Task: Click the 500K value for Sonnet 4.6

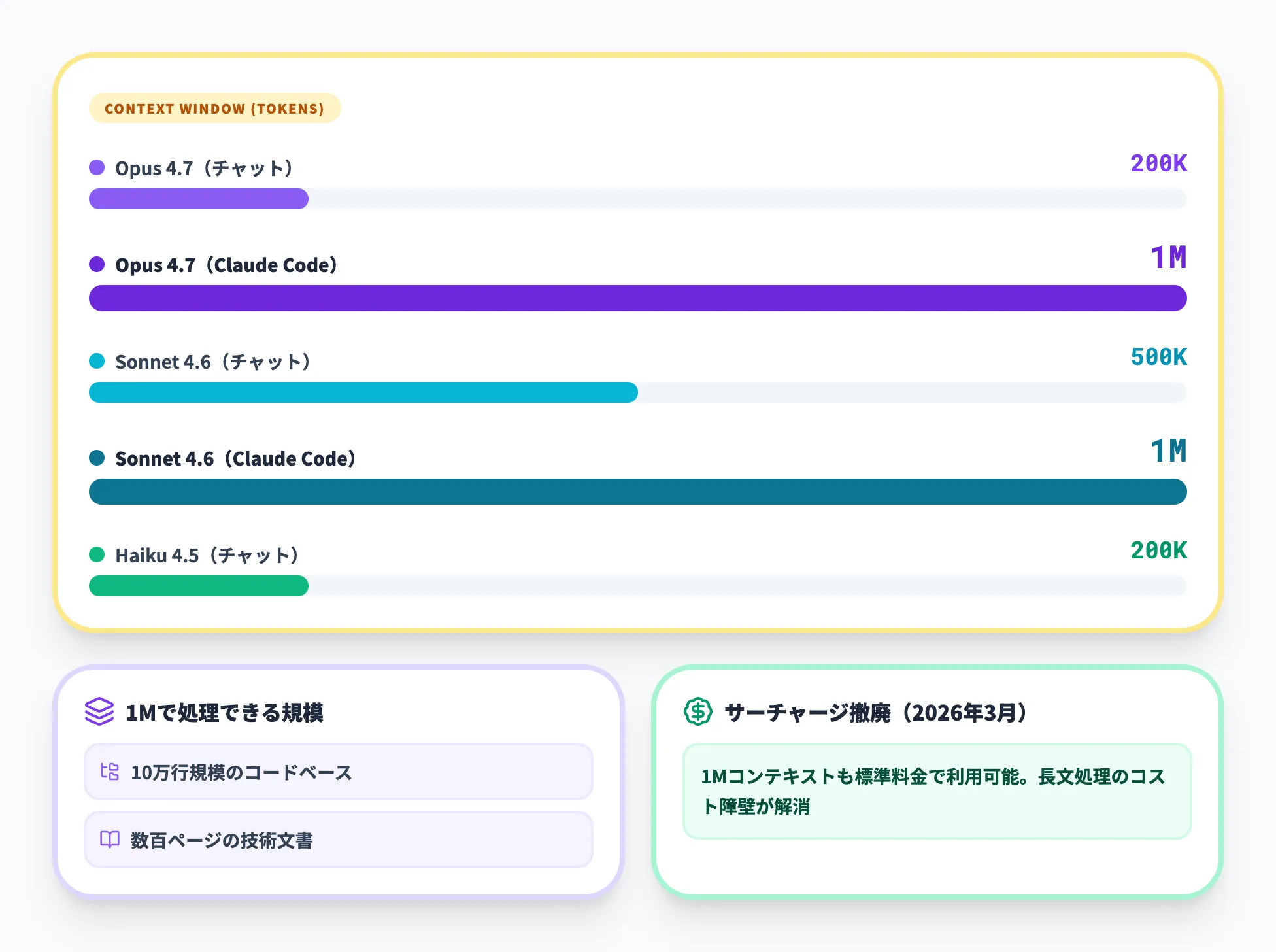Action: 1158,356
